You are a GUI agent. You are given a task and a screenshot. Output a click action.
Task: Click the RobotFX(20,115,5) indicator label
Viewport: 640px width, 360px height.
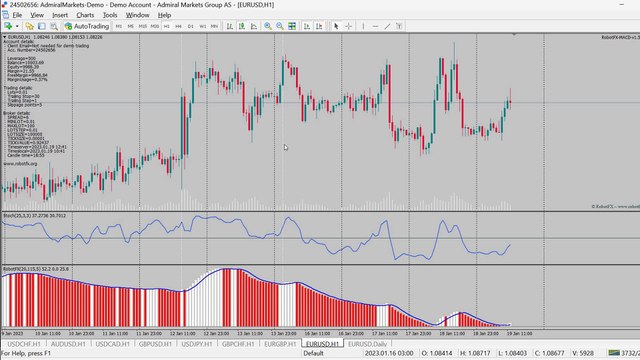point(36,269)
